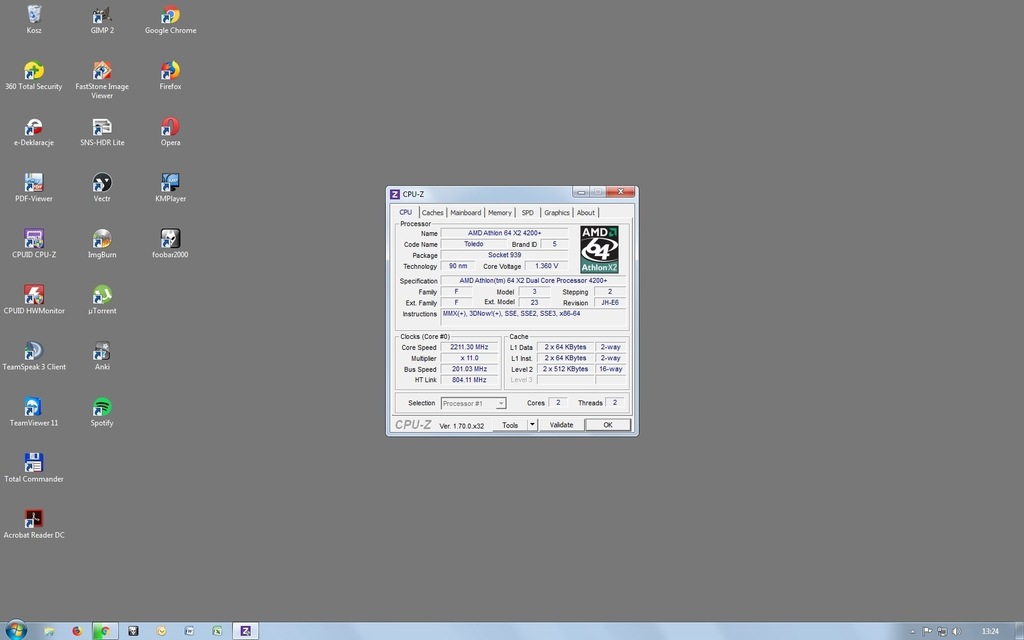1024x640 pixels.
Task: Select the Opera desktop shortcut
Action: pos(170,132)
